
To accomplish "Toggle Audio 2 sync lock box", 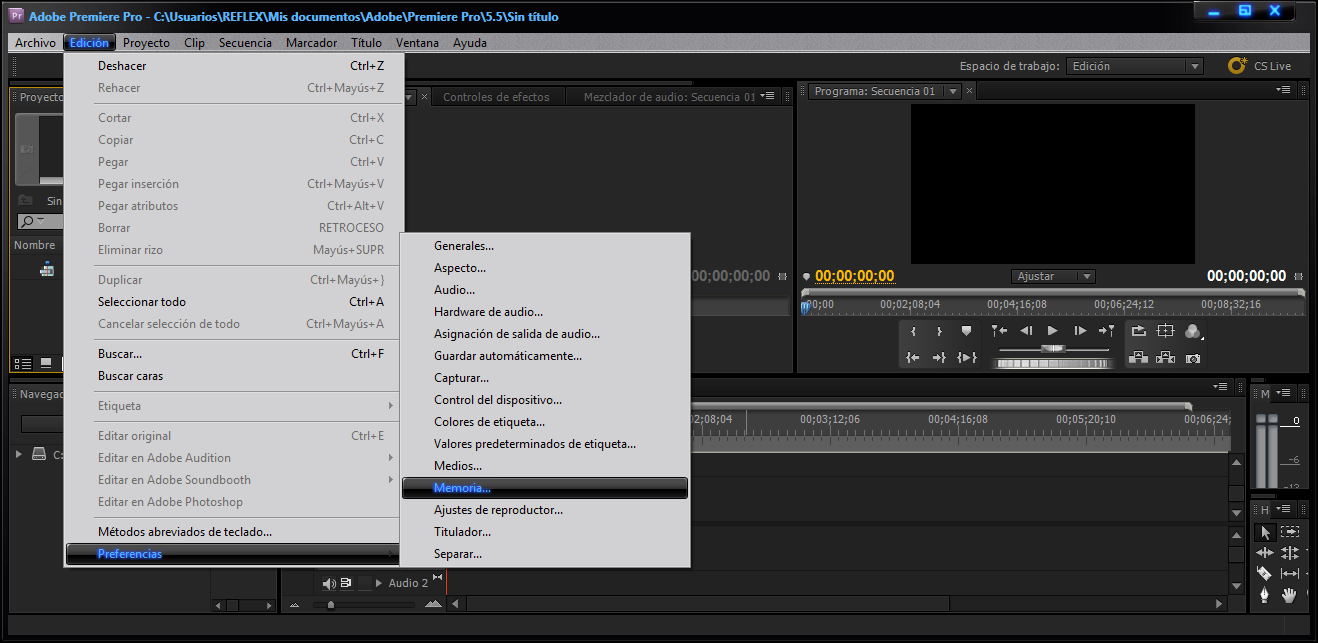I will click(x=346, y=583).
